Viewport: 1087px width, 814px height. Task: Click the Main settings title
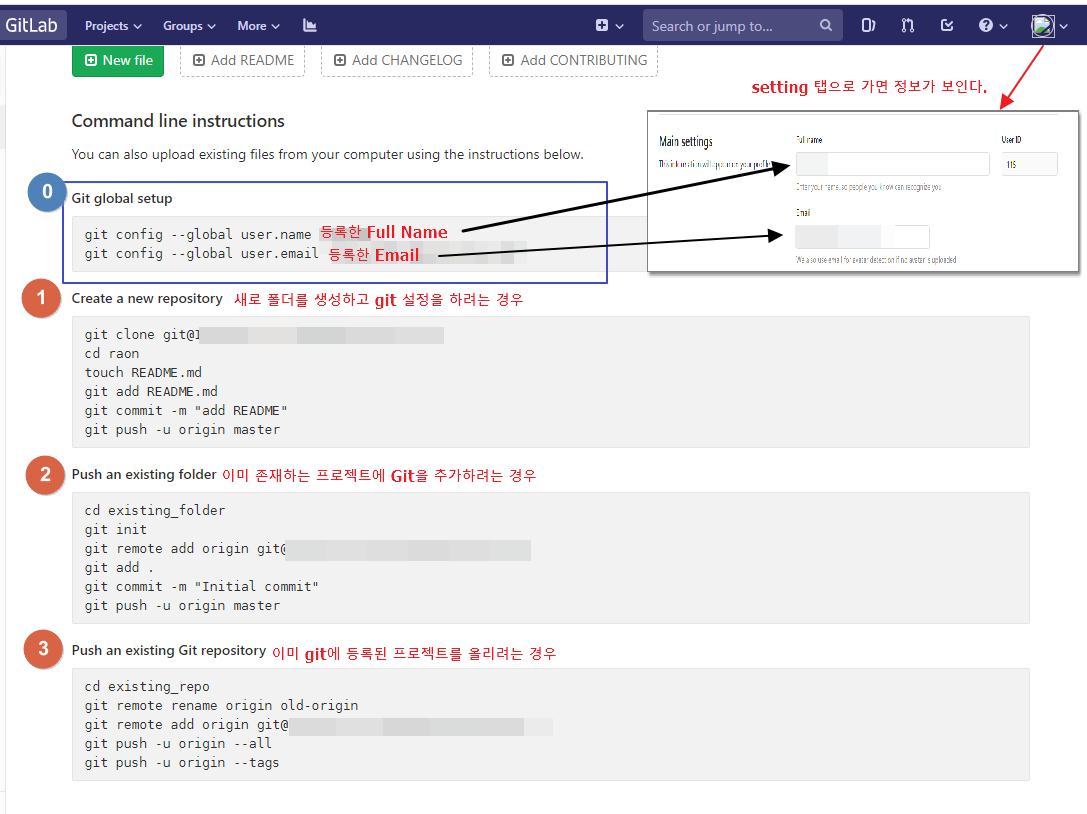686,141
